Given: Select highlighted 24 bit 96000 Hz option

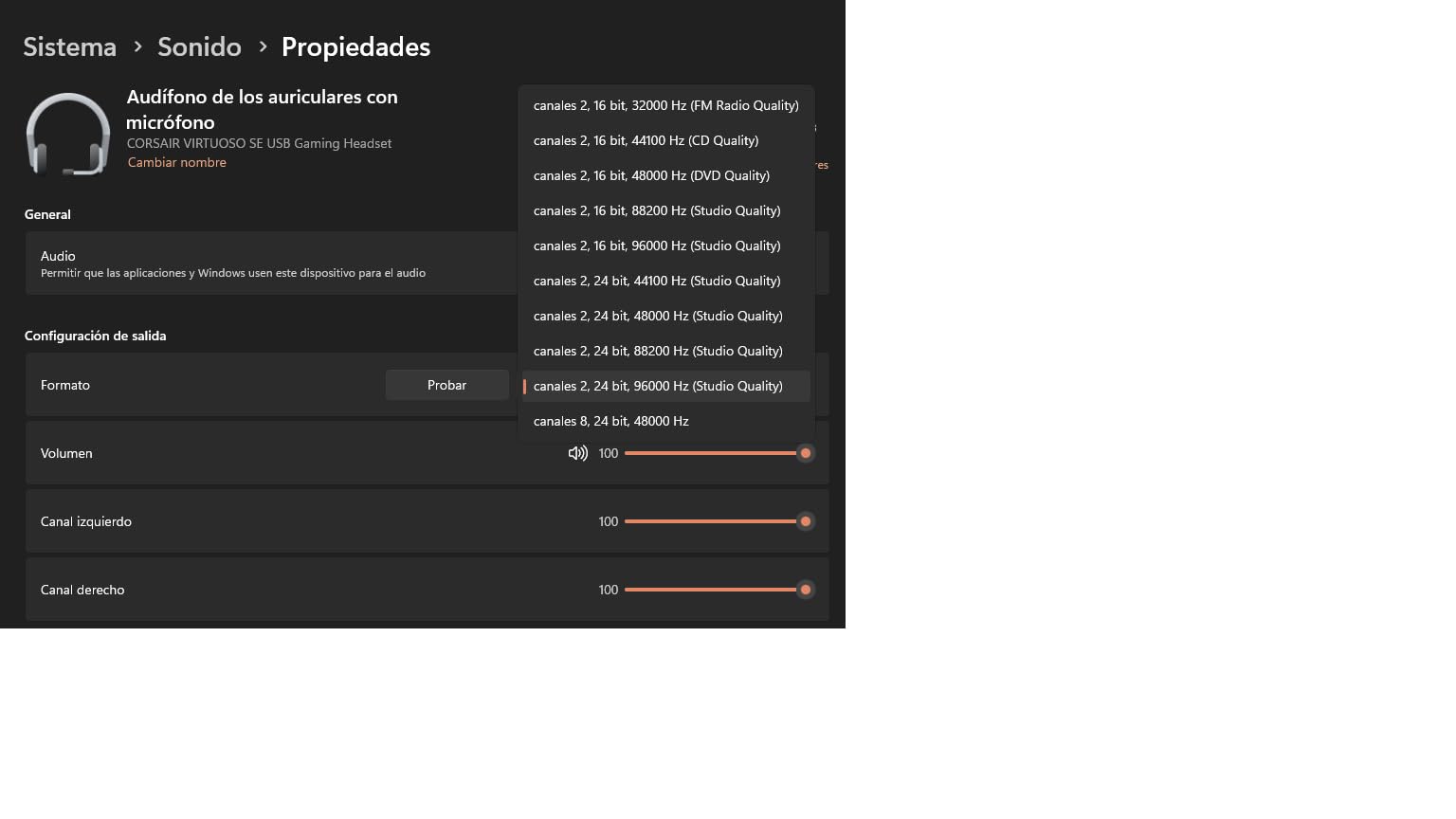Looking at the screenshot, I should (x=666, y=386).
